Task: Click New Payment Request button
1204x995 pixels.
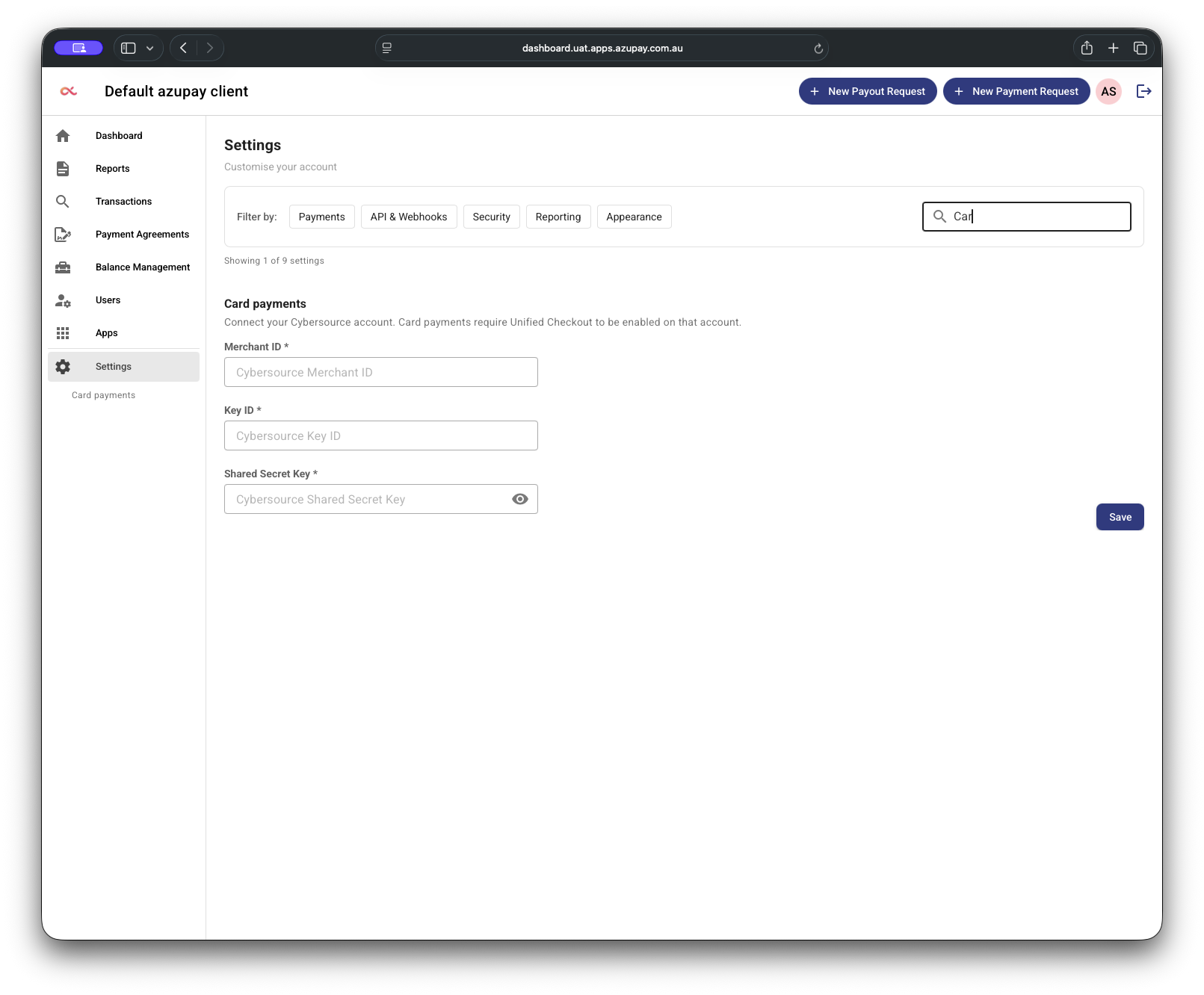Action: tap(1016, 91)
